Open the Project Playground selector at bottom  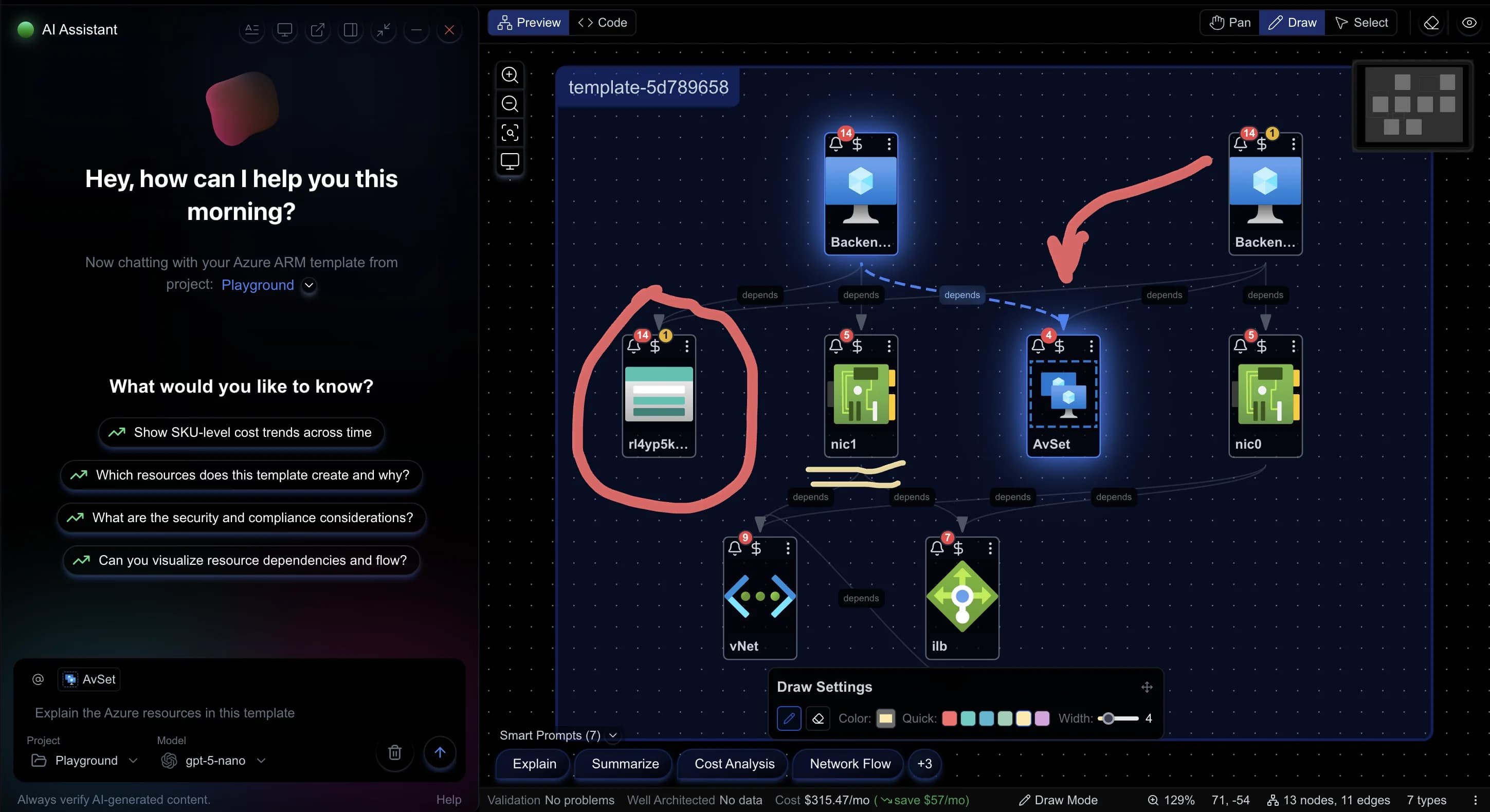pyautogui.click(x=85, y=760)
